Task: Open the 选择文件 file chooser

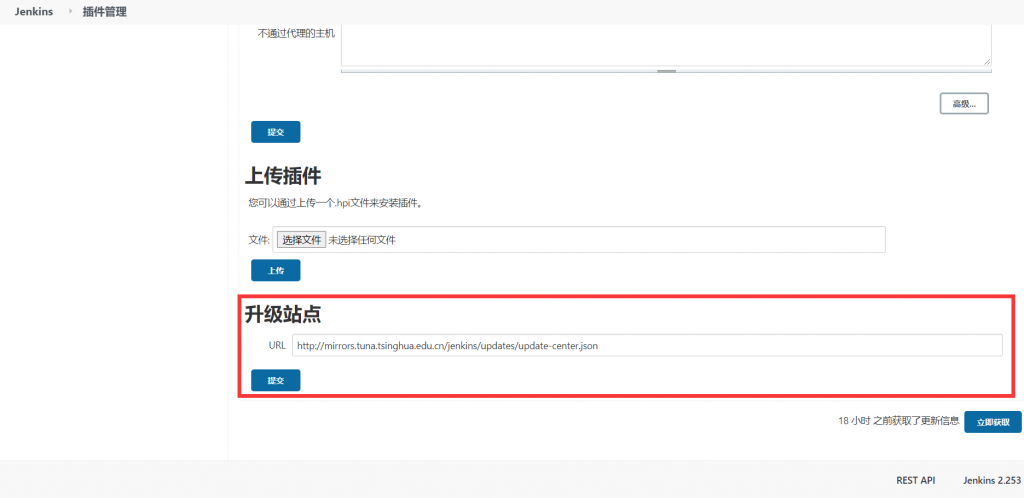Action: click(301, 240)
